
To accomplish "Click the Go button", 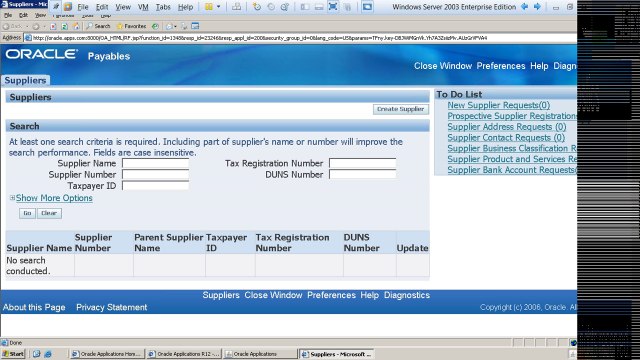I will pyautogui.click(x=27, y=213).
